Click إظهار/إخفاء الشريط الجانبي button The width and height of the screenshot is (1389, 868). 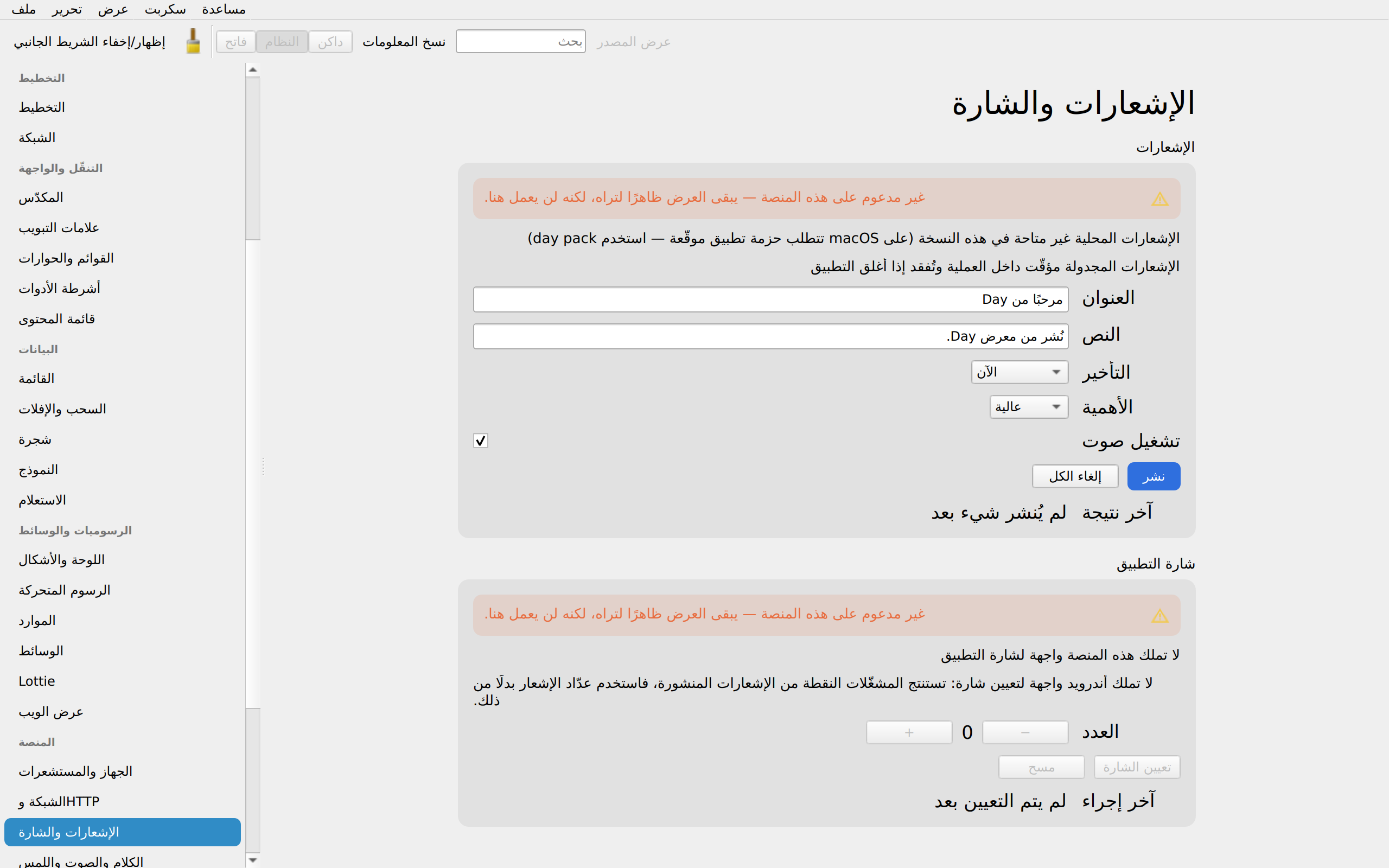pyautogui.click(x=90, y=42)
